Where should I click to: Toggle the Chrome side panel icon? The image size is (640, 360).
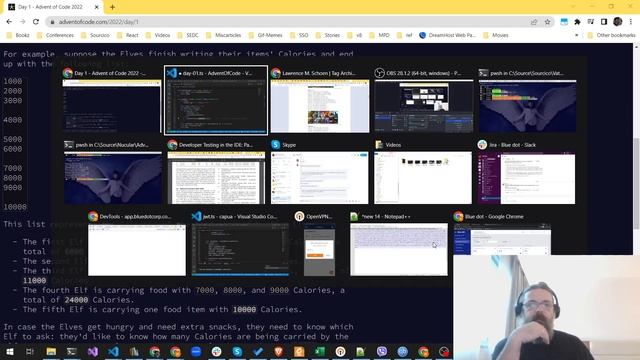pos(604,22)
